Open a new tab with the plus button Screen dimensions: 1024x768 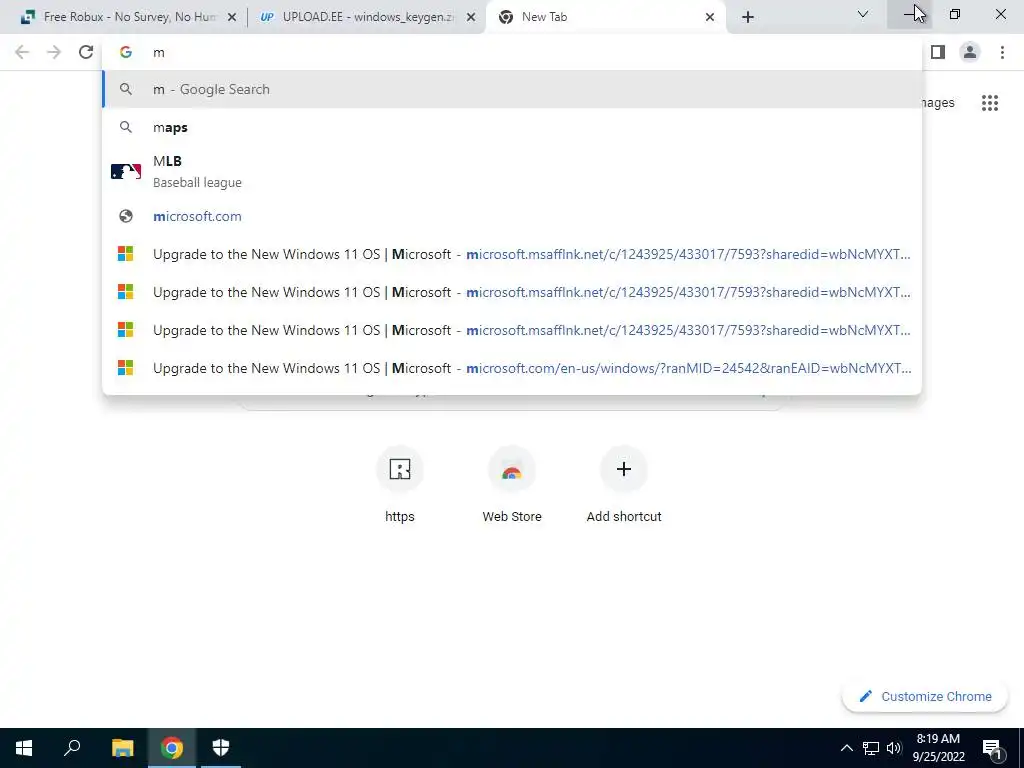(x=748, y=17)
